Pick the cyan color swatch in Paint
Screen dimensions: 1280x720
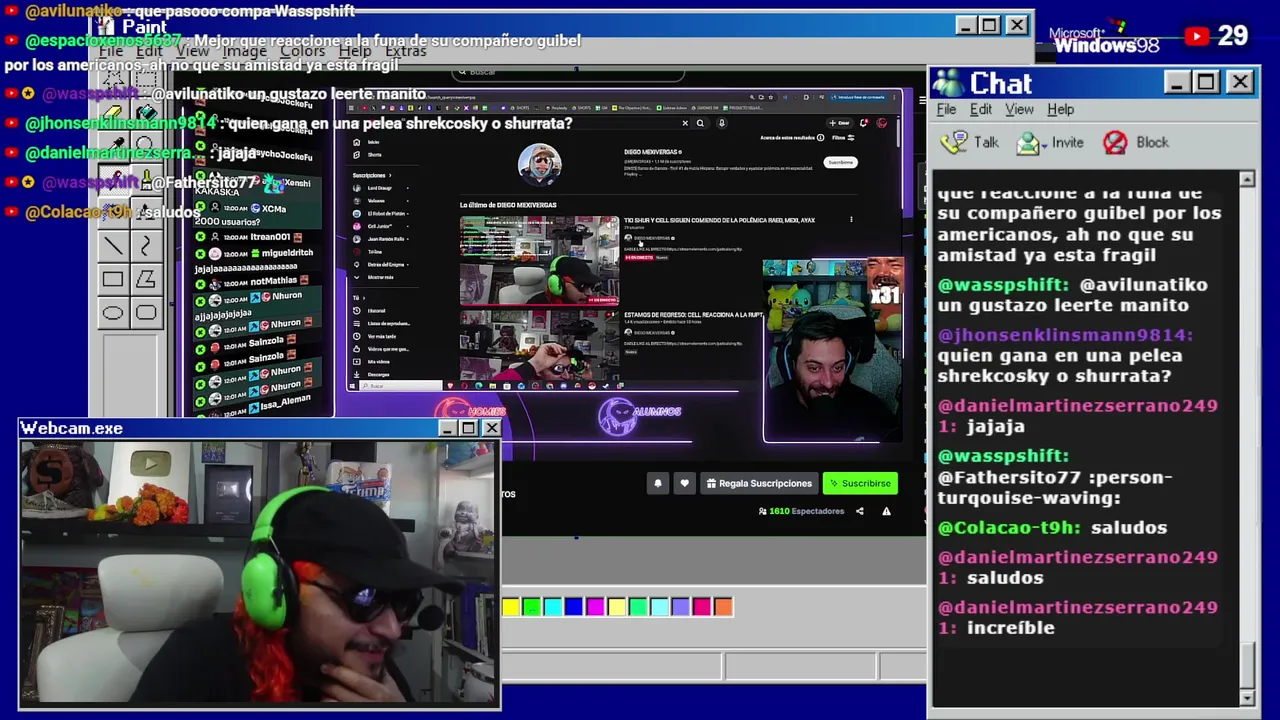(x=552, y=606)
